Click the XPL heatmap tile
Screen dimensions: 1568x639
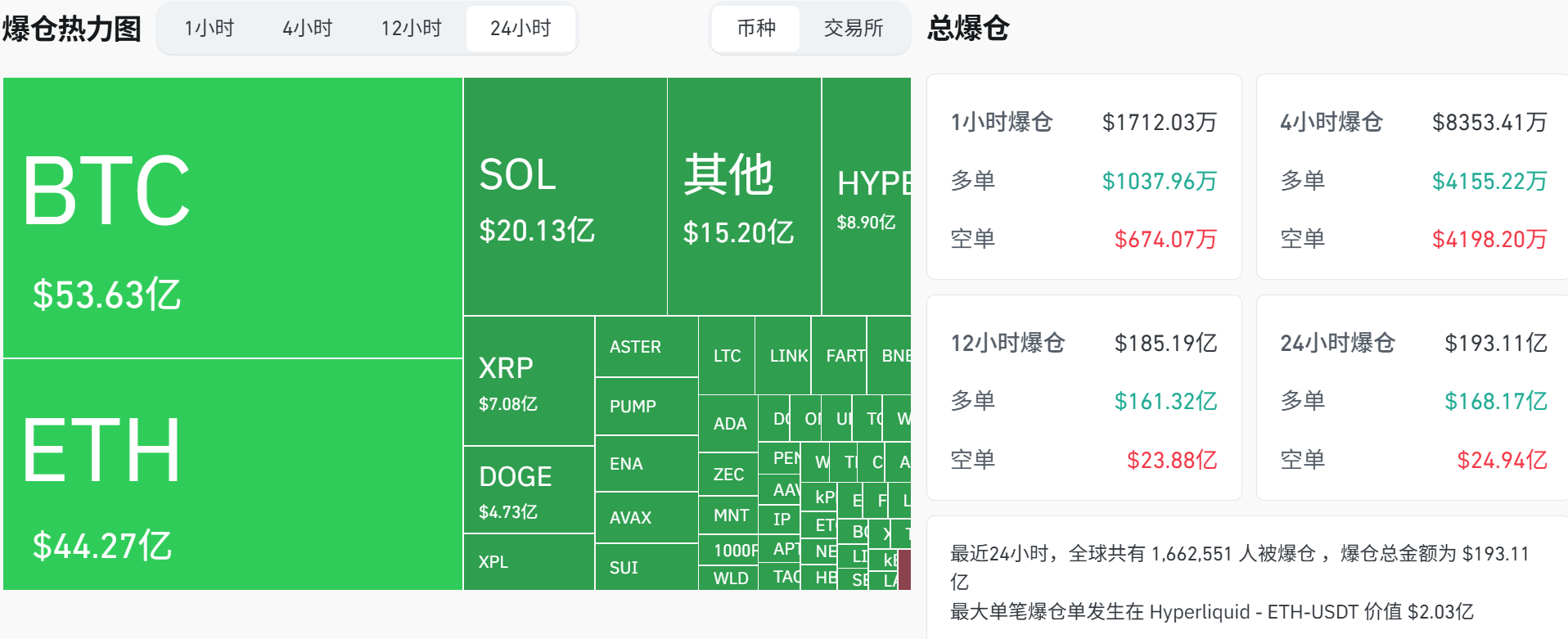click(529, 562)
